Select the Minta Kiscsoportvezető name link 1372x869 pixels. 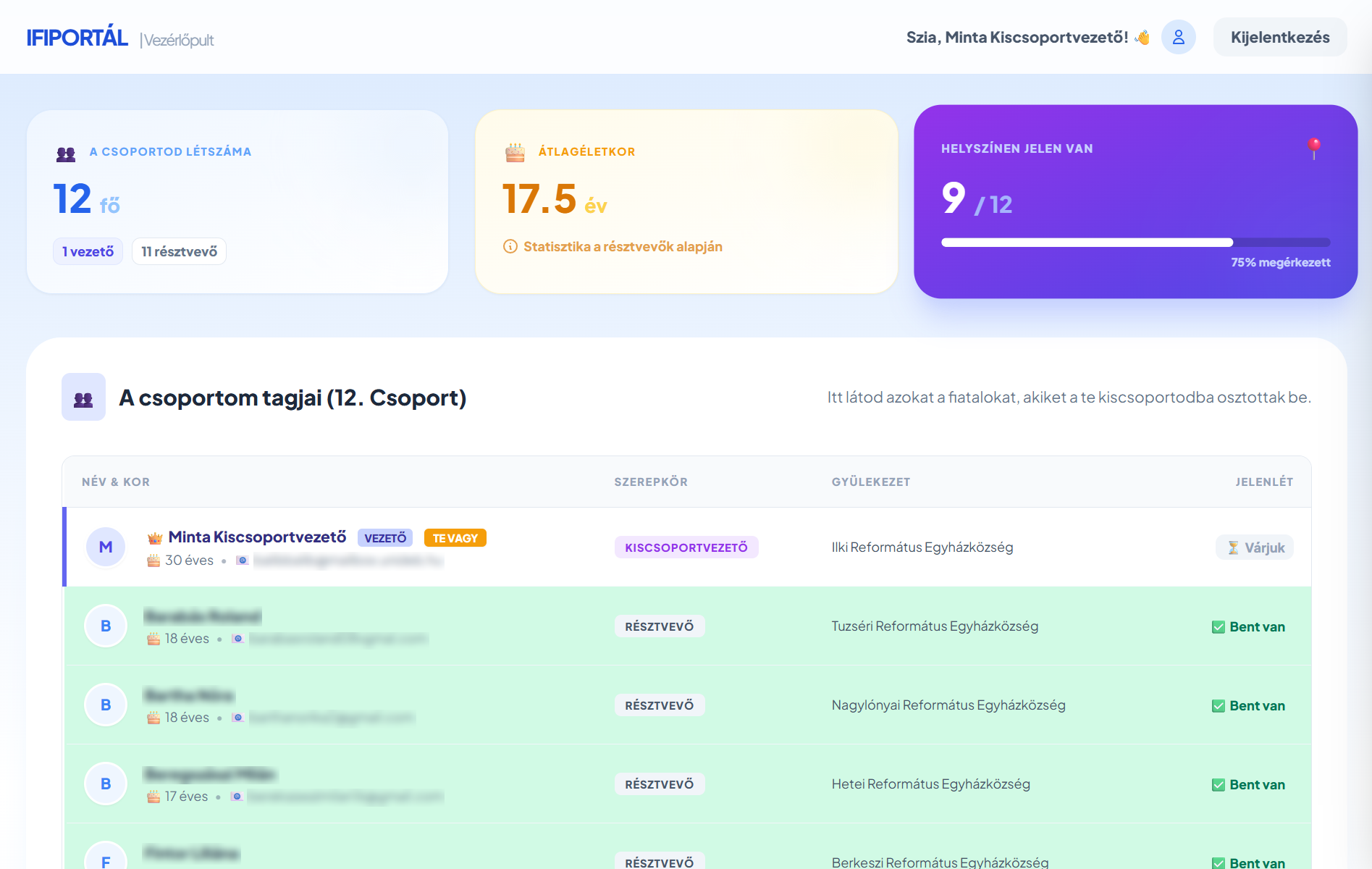pyautogui.click(x=257, y=537)
